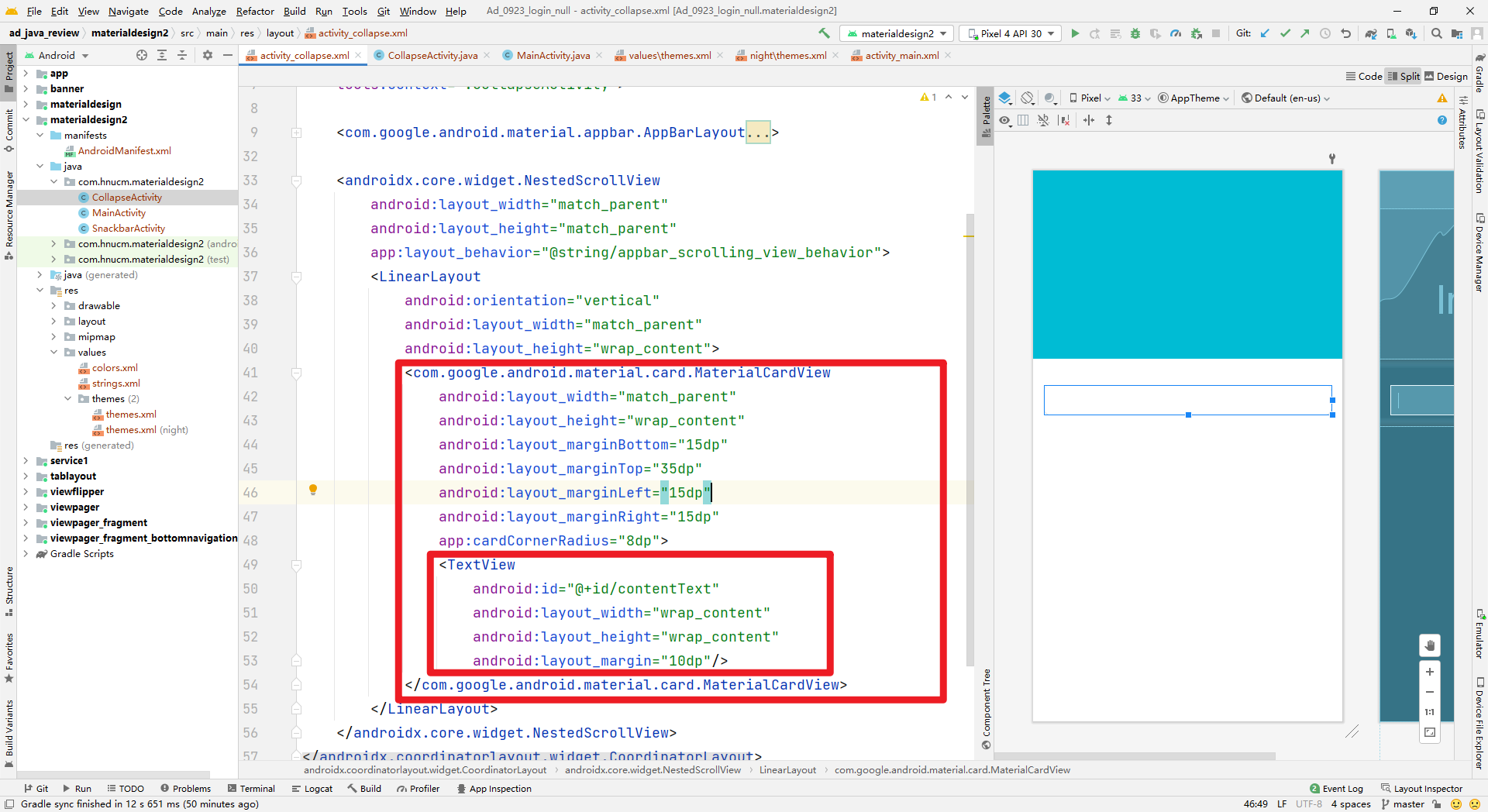Click the design surface layers icon
The height and width of the screenshot is (812, 1488).
(x=1005, y=98)
